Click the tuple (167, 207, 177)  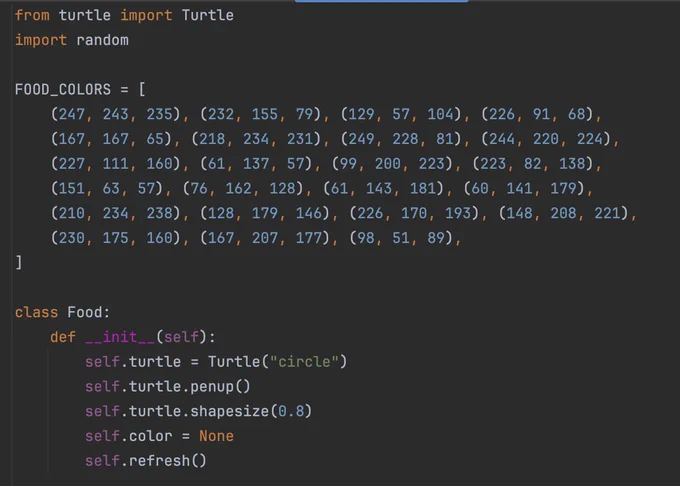(265, 238)
